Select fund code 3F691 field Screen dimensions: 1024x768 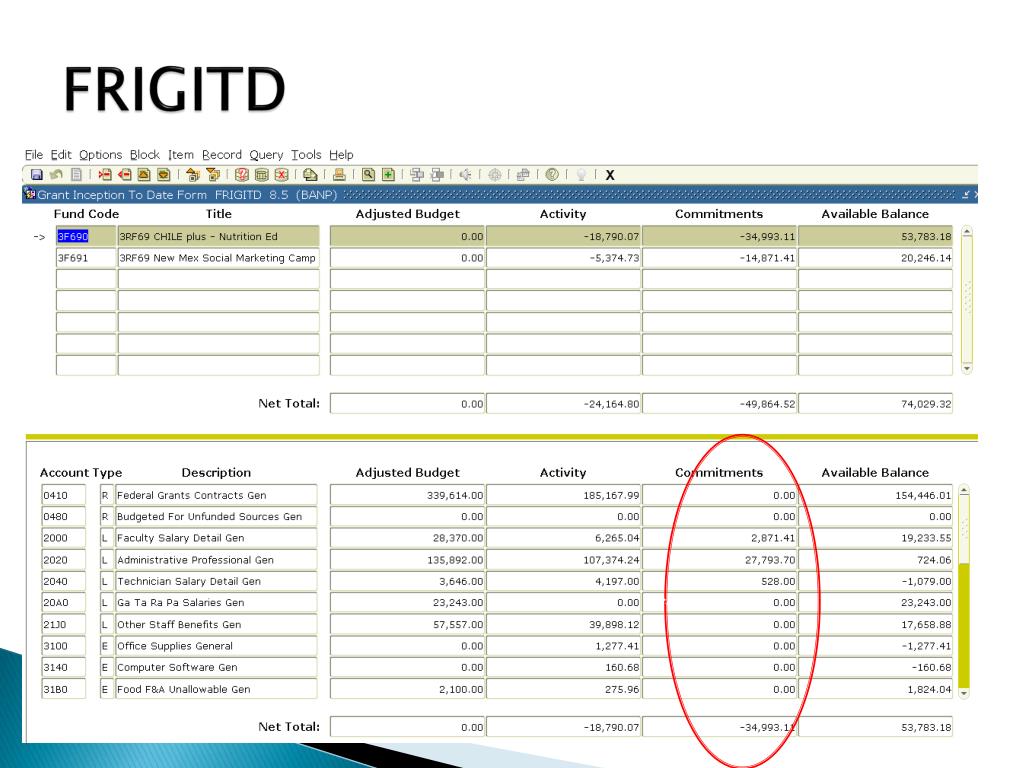point(86,258)
